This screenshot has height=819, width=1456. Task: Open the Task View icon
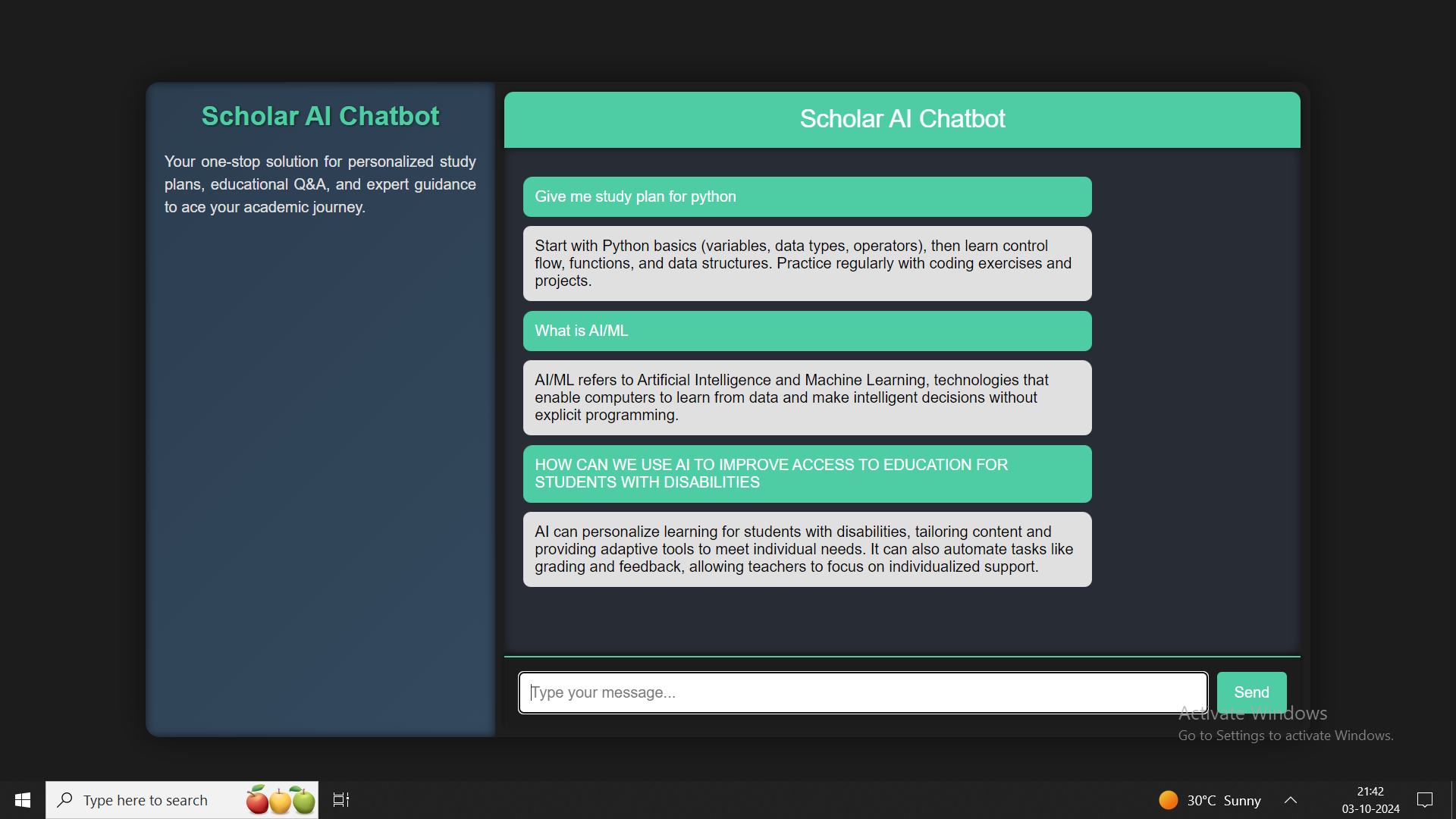tap(341, 800)
